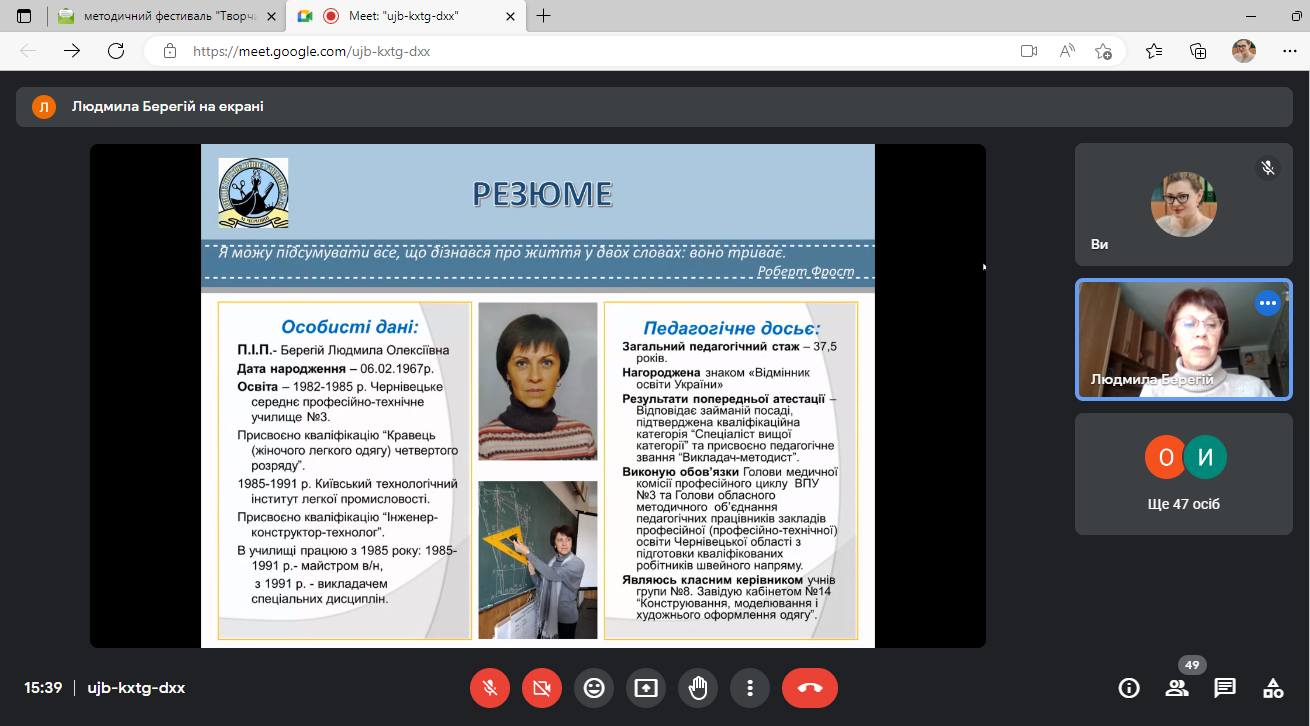Go back to the previous page
The width and height of the screenshot is (1310, 726).
tap(28, 51)
